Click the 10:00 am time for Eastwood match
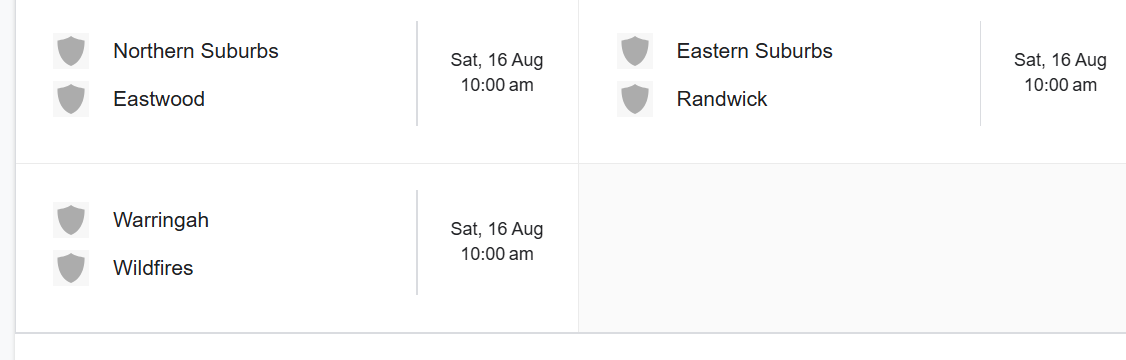 (x=497, y=85)
